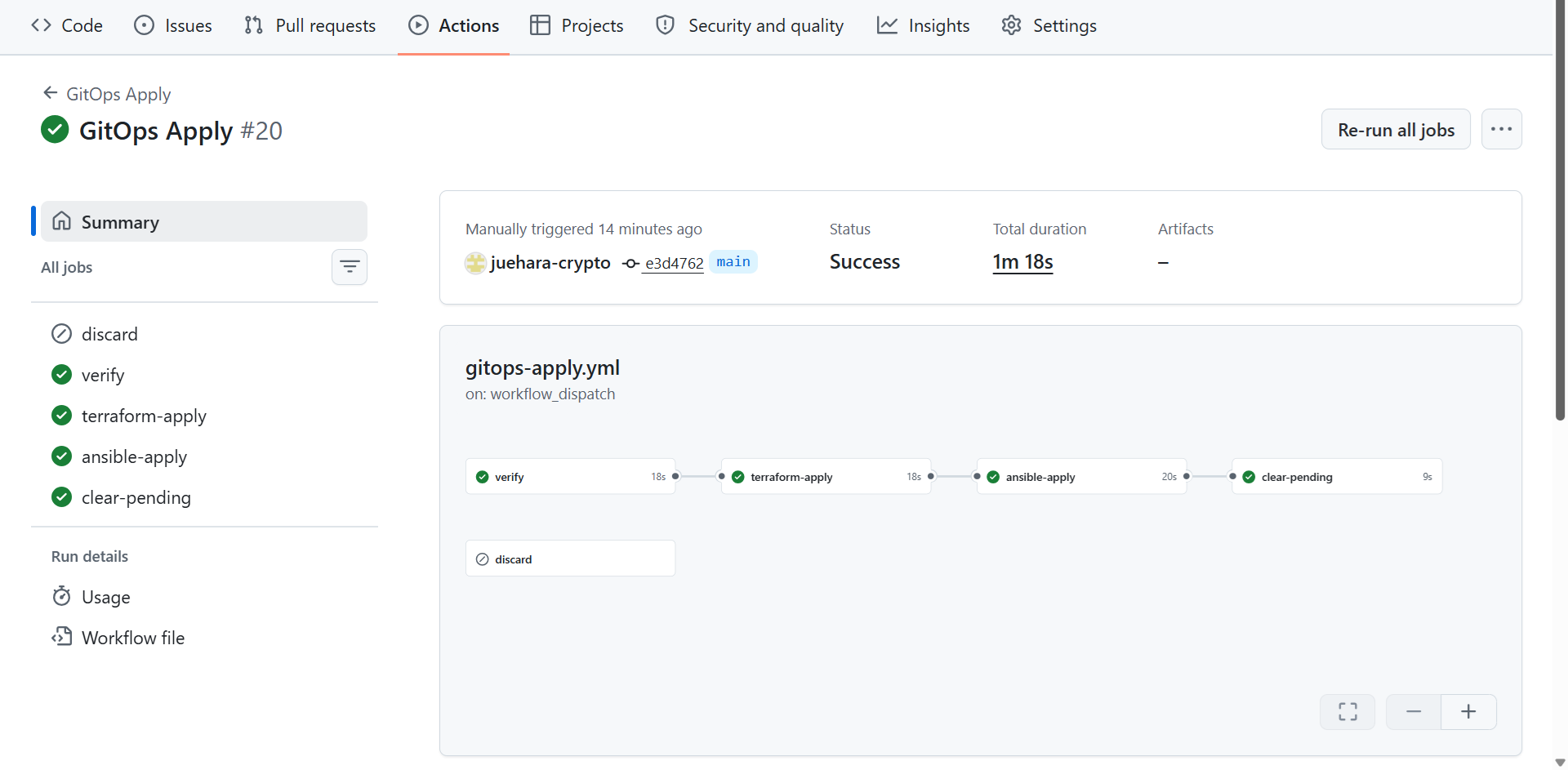Select Summary in the sidebar
The height and width of the screenshot is (770, 1568).
(204, 221)
